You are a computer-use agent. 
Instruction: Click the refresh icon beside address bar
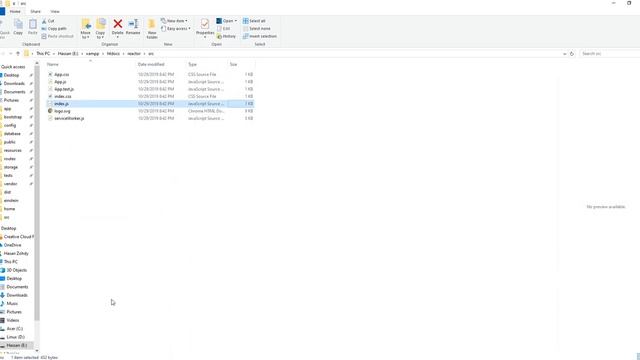click(x=572, y=53)
